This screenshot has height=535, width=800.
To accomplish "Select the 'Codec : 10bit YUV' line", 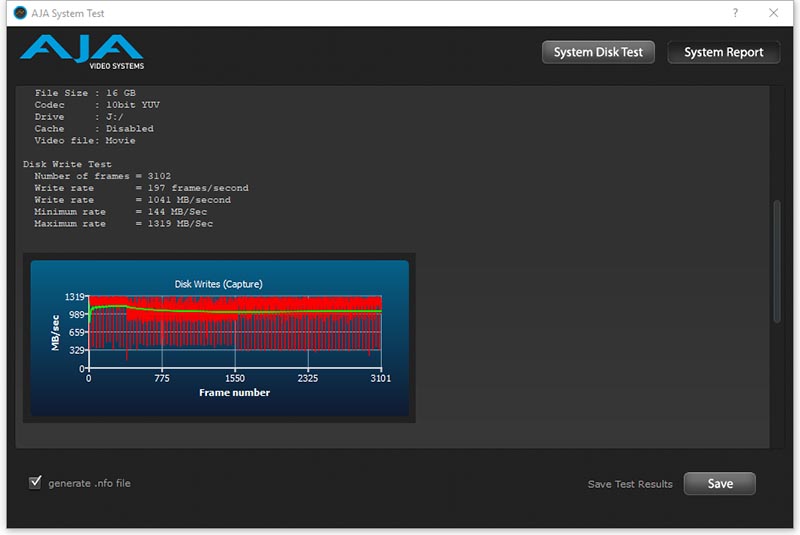I will tap(97, 105).
